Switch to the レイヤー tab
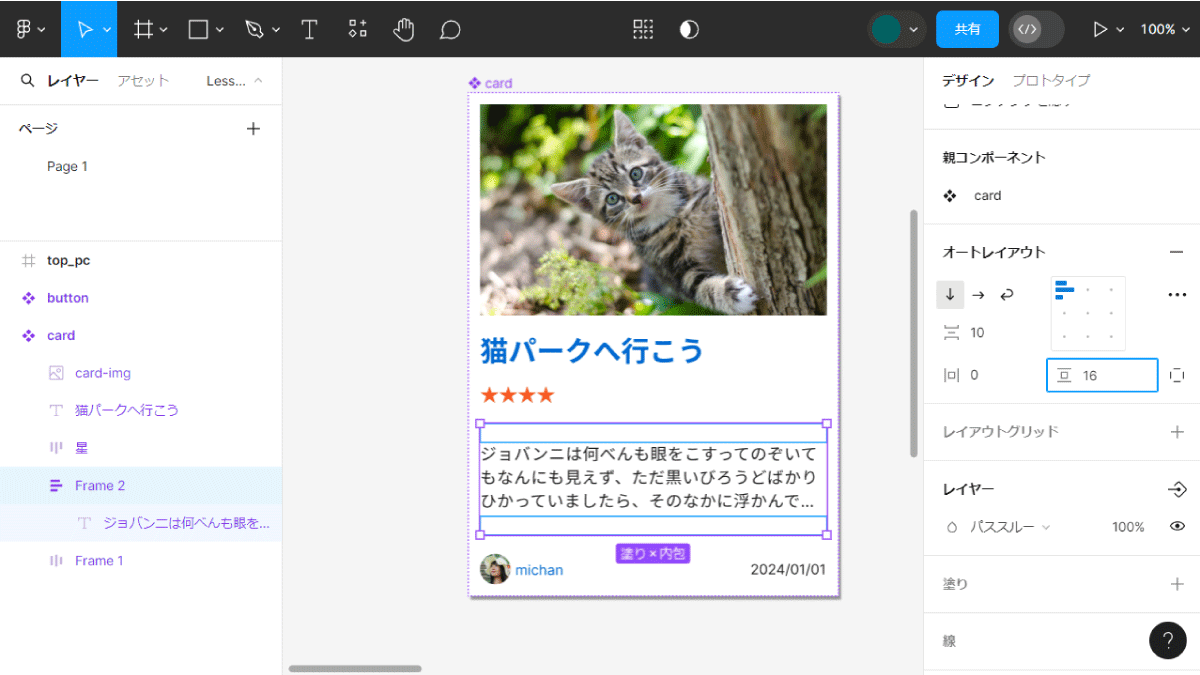 73,81
